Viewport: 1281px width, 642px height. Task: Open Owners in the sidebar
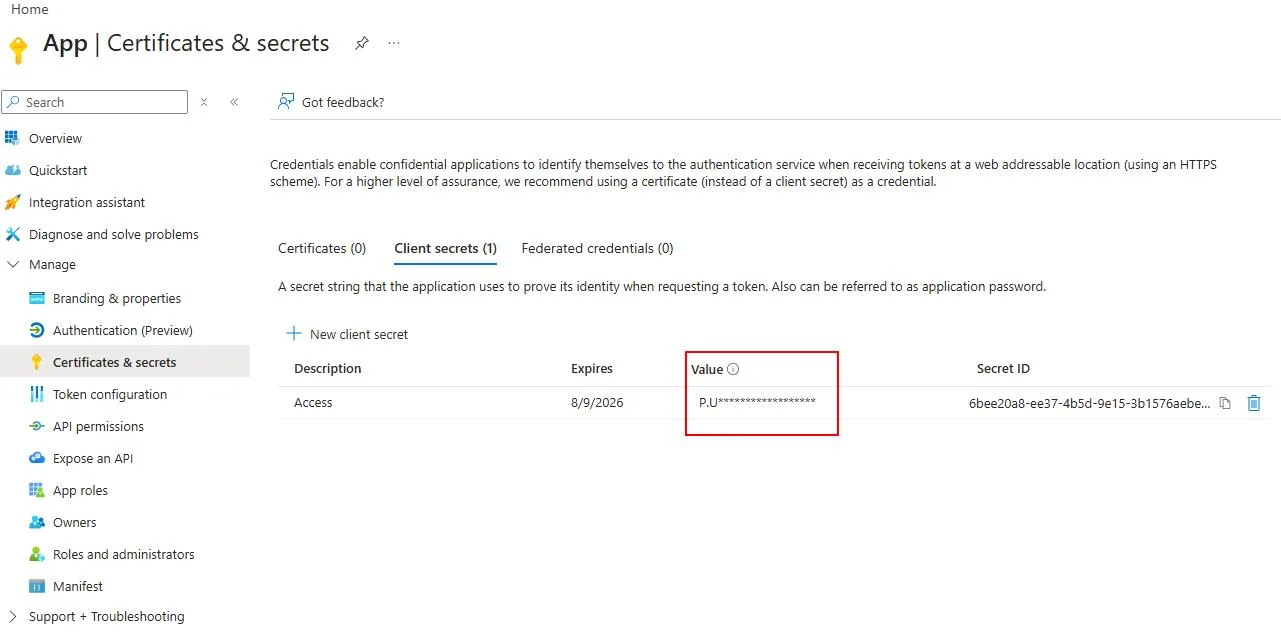[75, 522]
